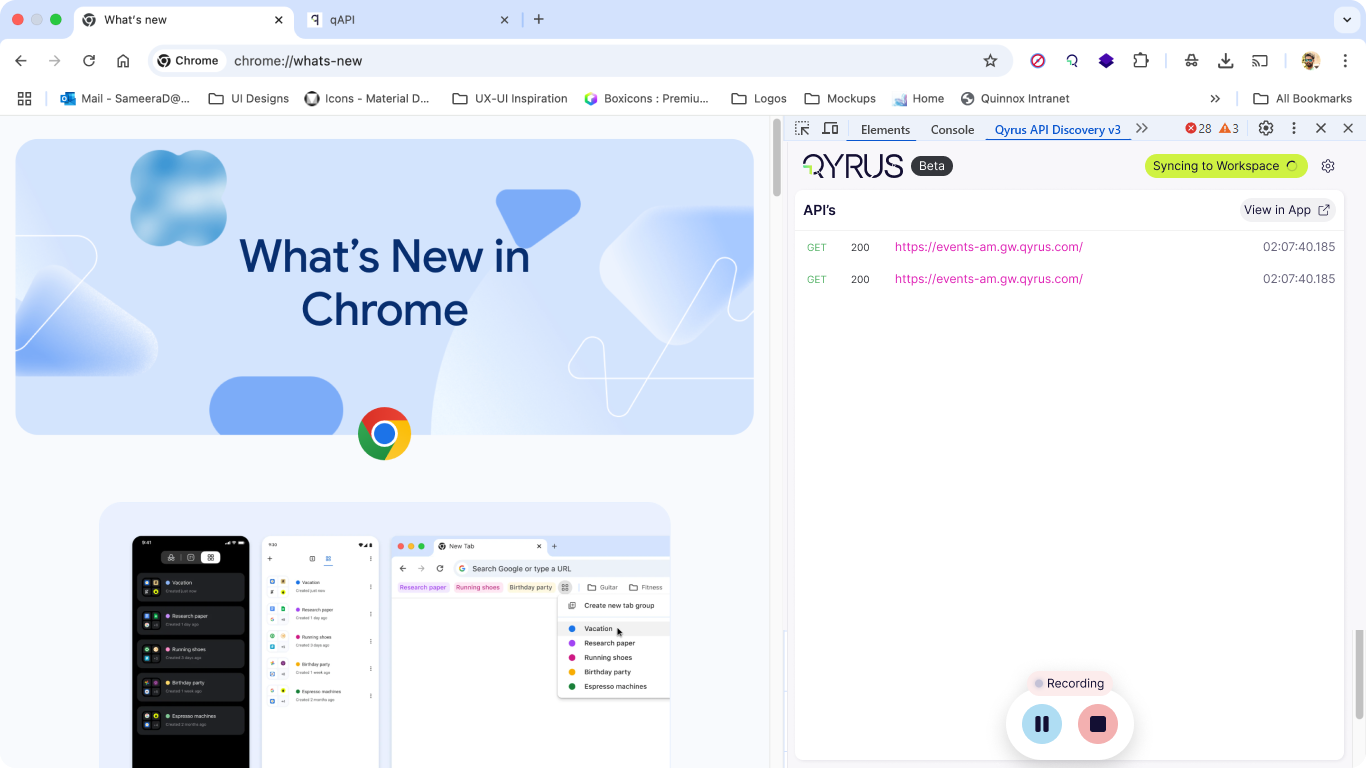Viewport: 1366px width, 768px height.
Task: Open a new tab with the plus button
Action: point(539,19)
